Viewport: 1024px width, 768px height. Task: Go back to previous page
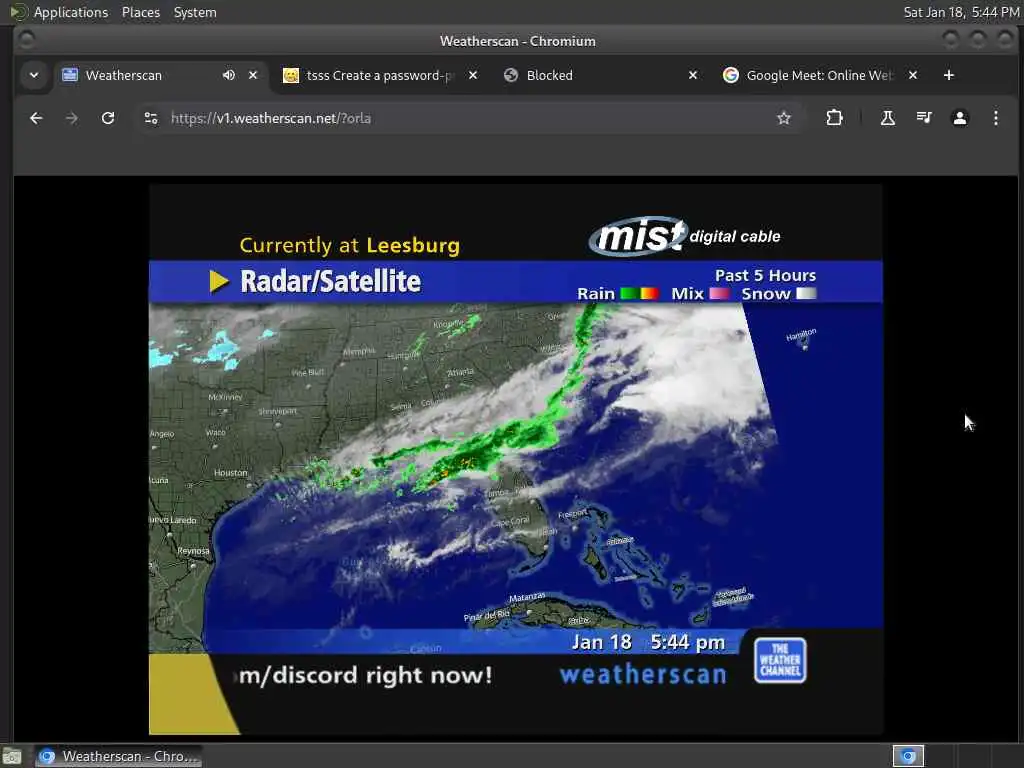pos(36,118)
